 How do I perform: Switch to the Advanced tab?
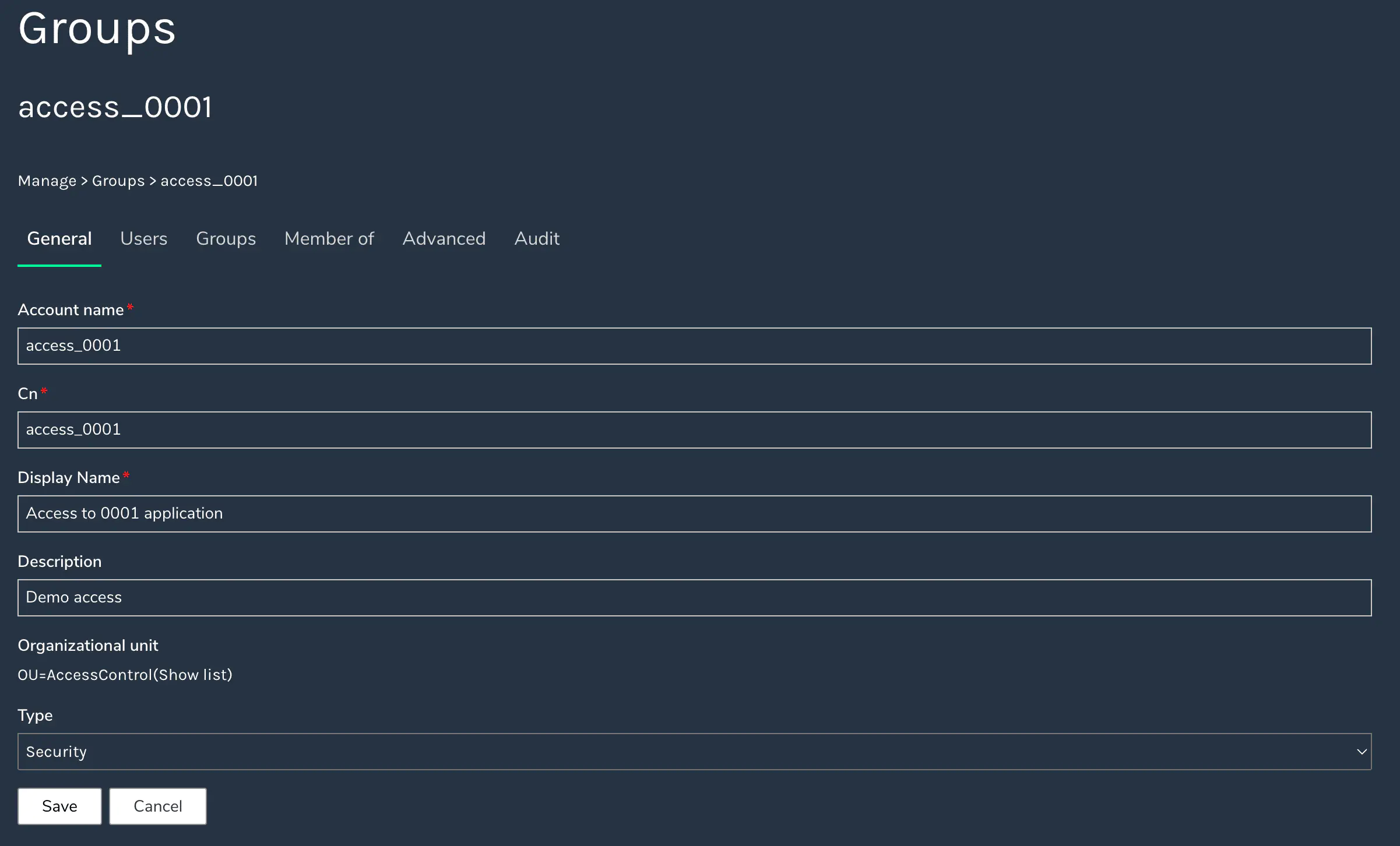(444, 238)
